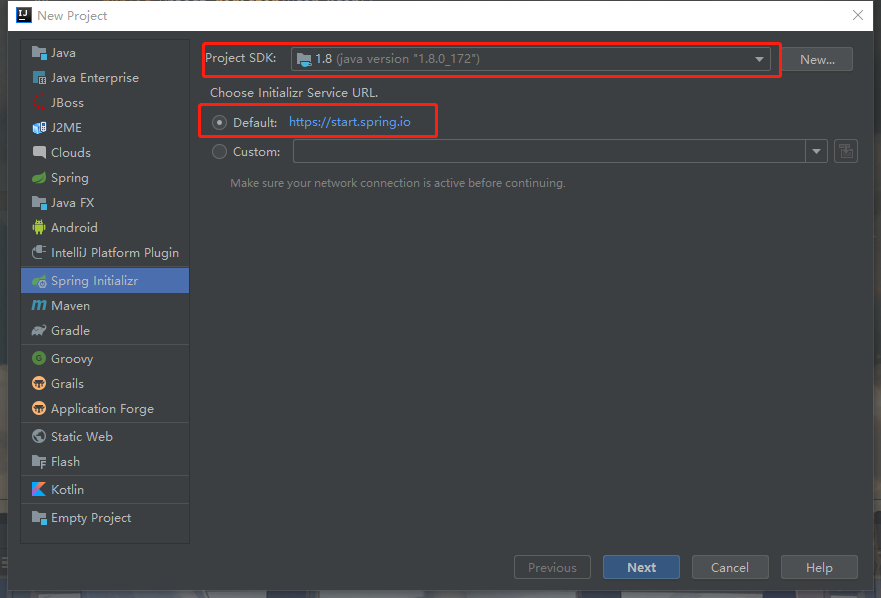Select the Java project type icon
This screenshot has width=881, height=598.
[39, 53]
